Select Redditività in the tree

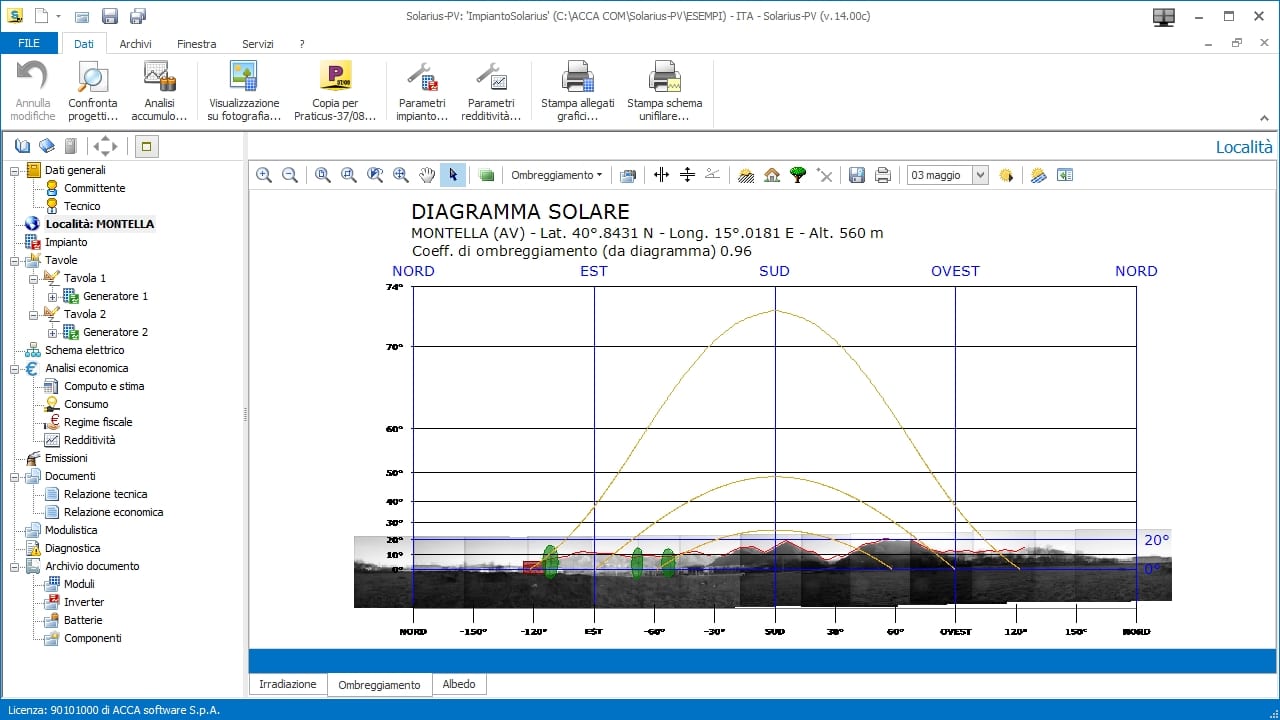tap(90, 440)
